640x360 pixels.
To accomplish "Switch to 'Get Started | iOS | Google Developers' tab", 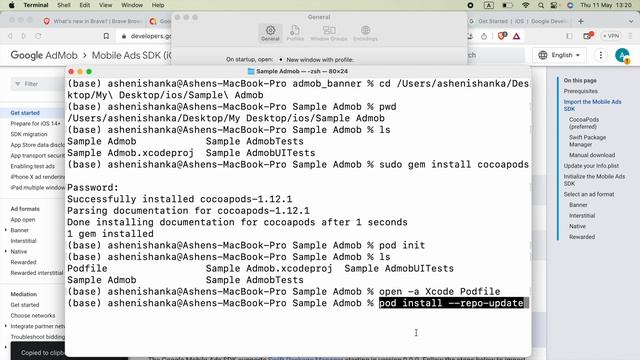I will click(518, 21).
